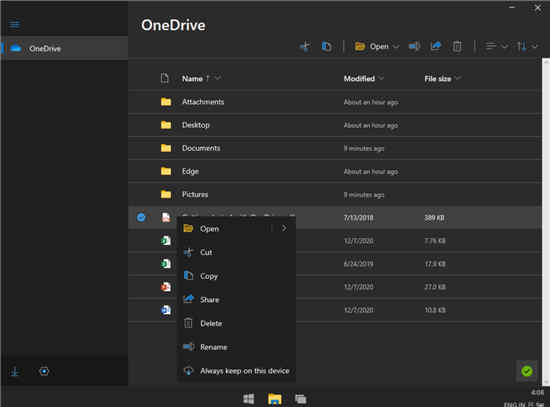Viewport: 550px width, 407px height.
Task: Click the Copy toolbar icon
Action: pyautogui.click(x=326, y=46)
